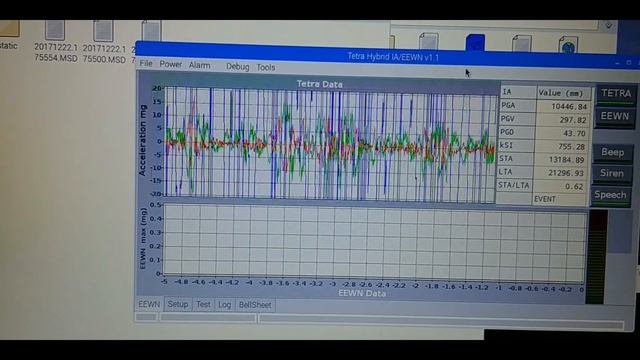Click the kSI row label

coord(516,146)
